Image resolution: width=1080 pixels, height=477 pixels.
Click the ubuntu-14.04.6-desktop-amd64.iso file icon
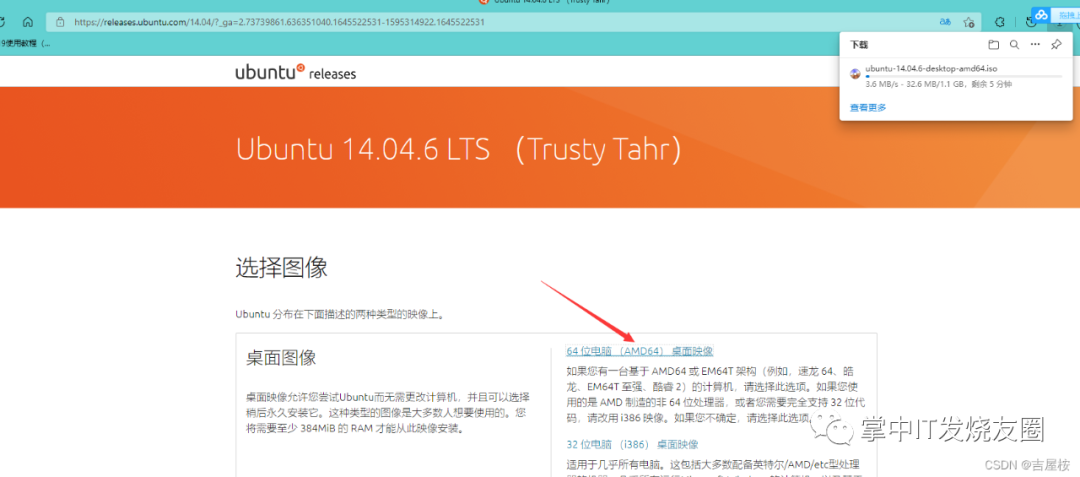tap(855, 73)
